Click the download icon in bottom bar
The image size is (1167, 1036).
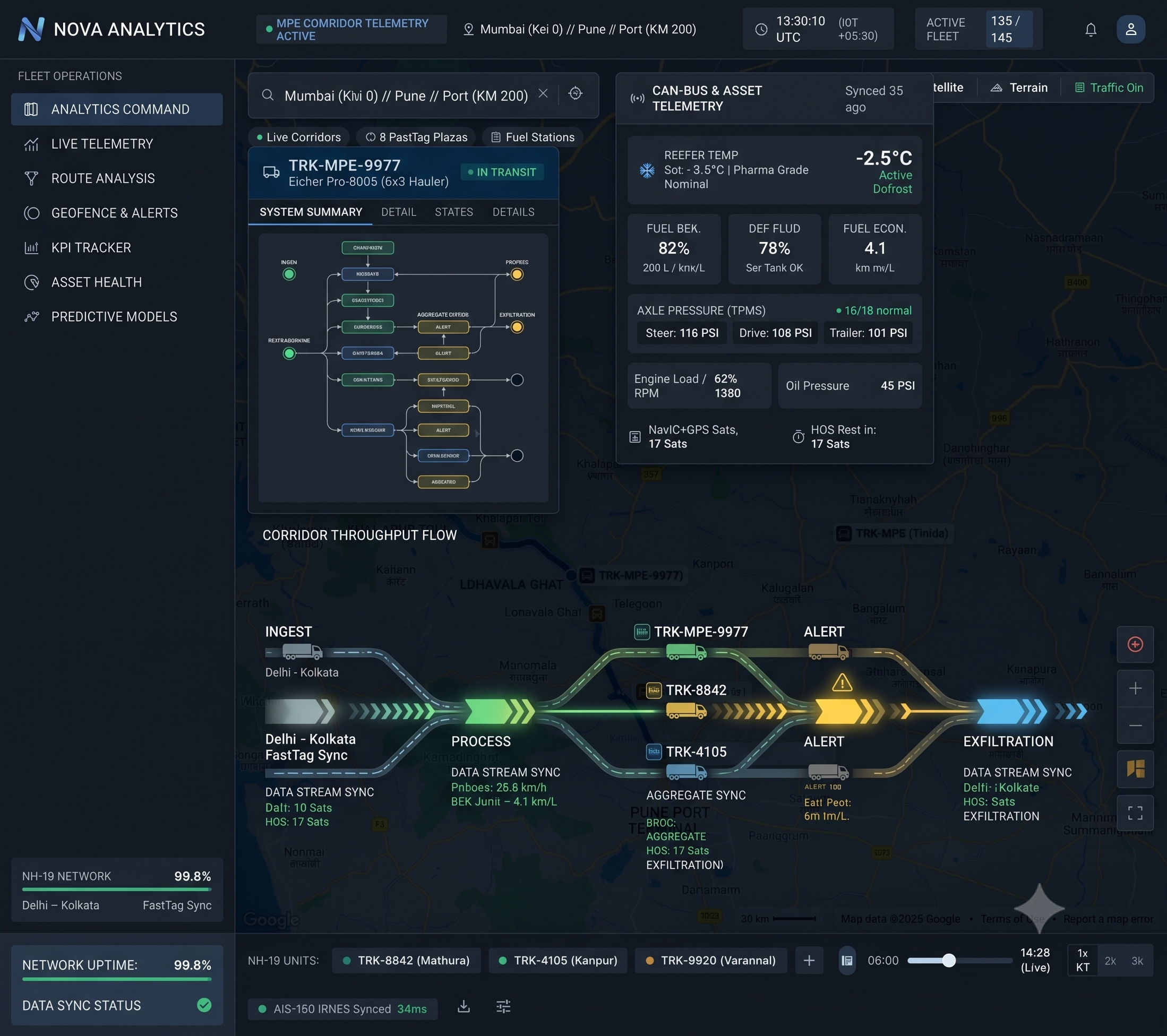coord(464,1006)
